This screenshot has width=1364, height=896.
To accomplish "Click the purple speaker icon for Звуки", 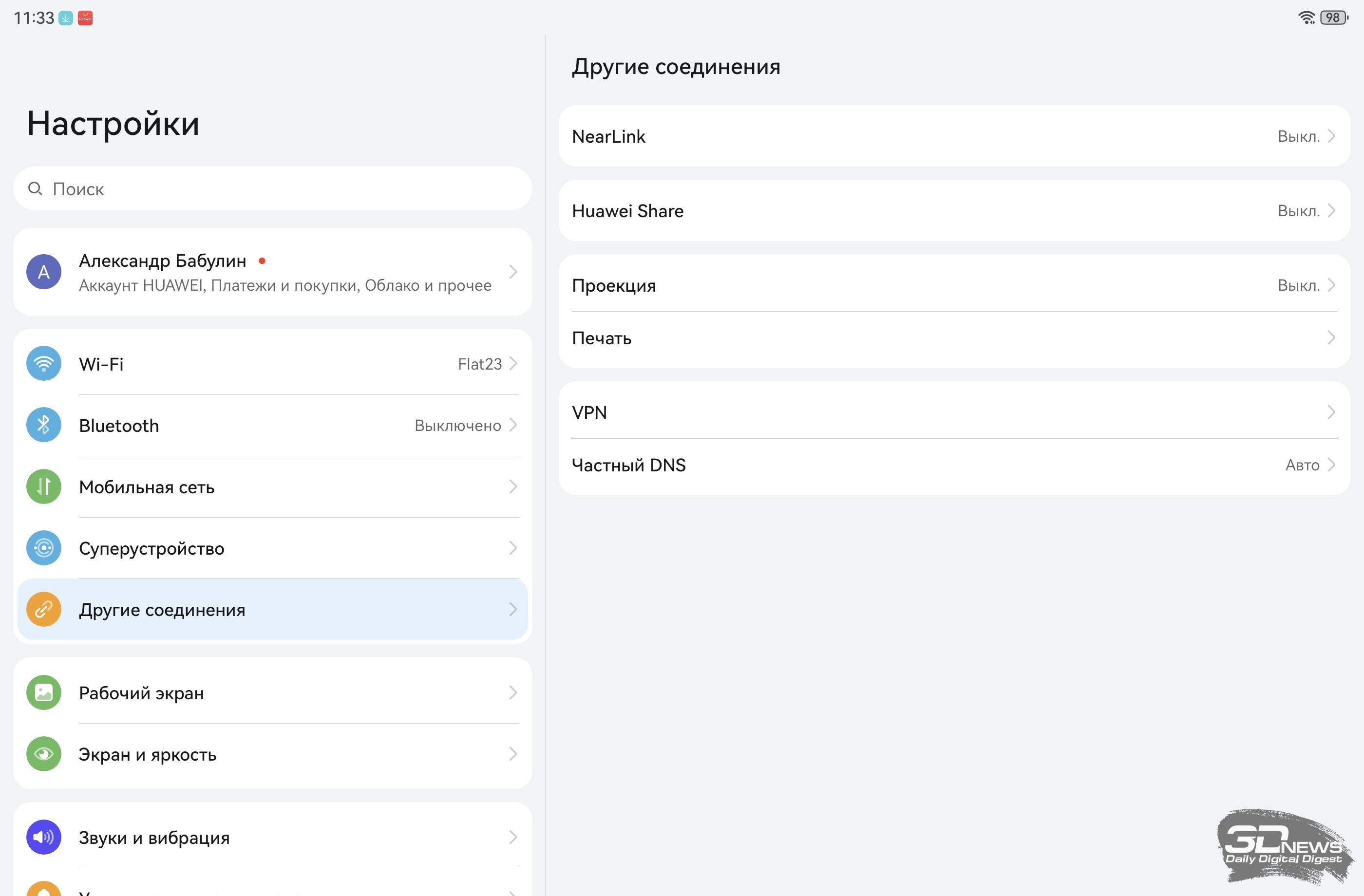I will 43,837.
